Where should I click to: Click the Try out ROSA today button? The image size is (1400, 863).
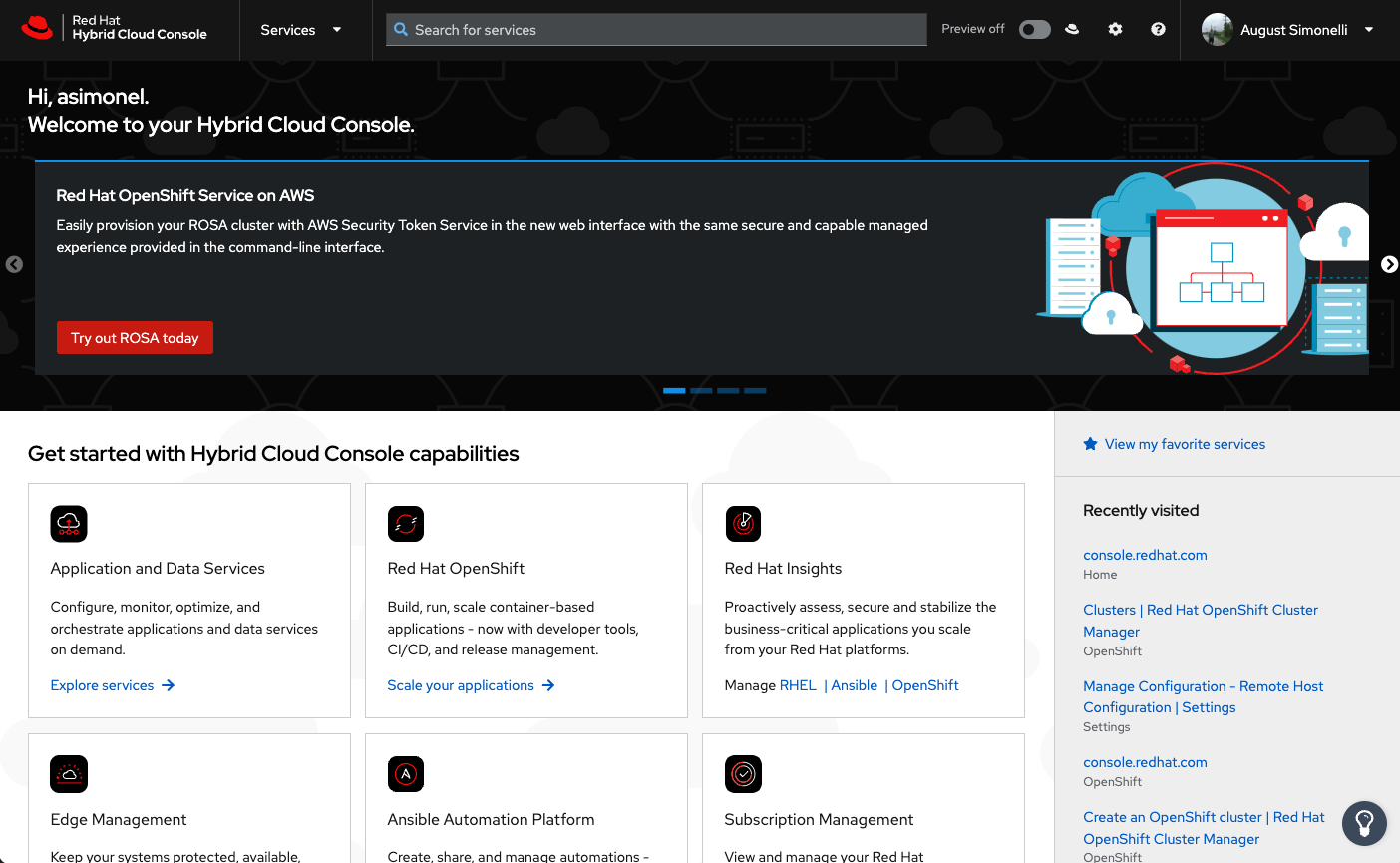coord(135,337)
